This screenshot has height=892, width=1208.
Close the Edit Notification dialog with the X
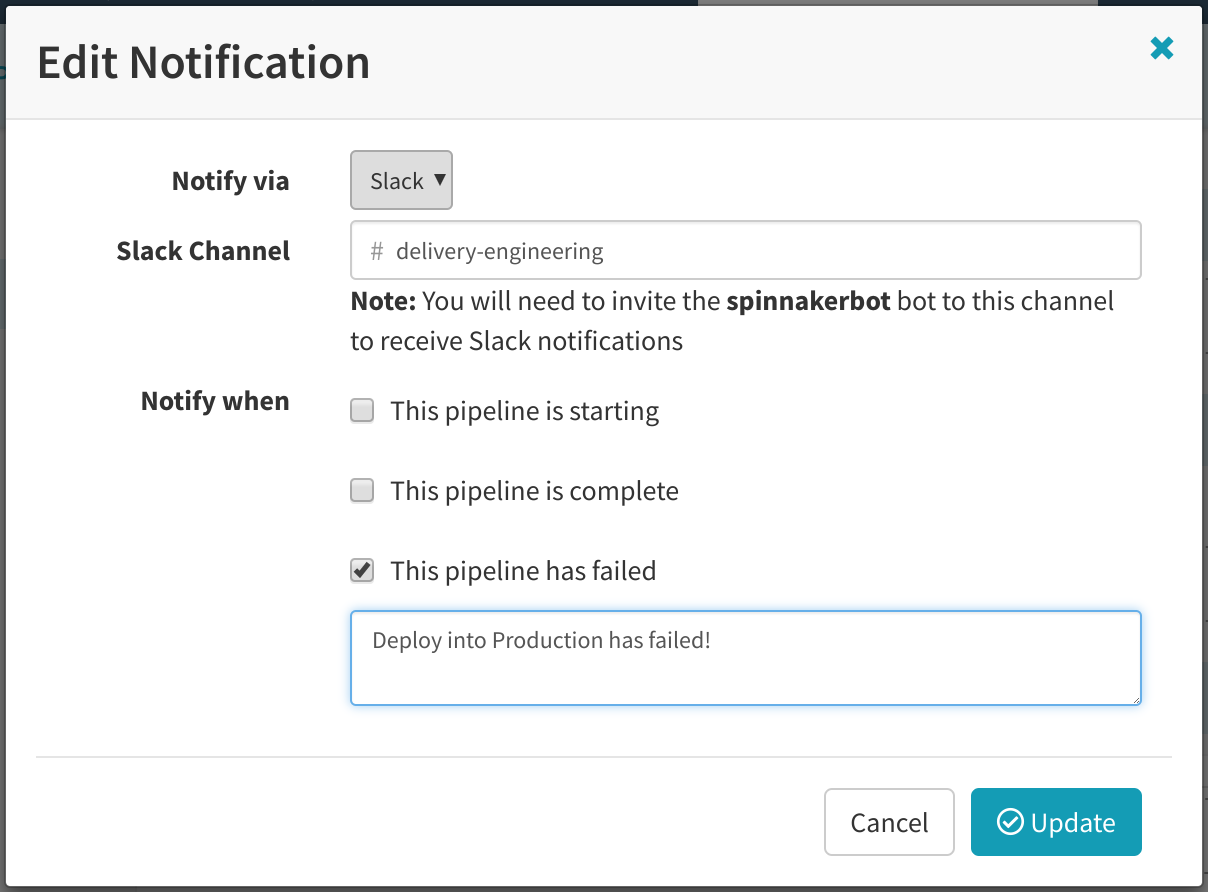(1161, 48)
